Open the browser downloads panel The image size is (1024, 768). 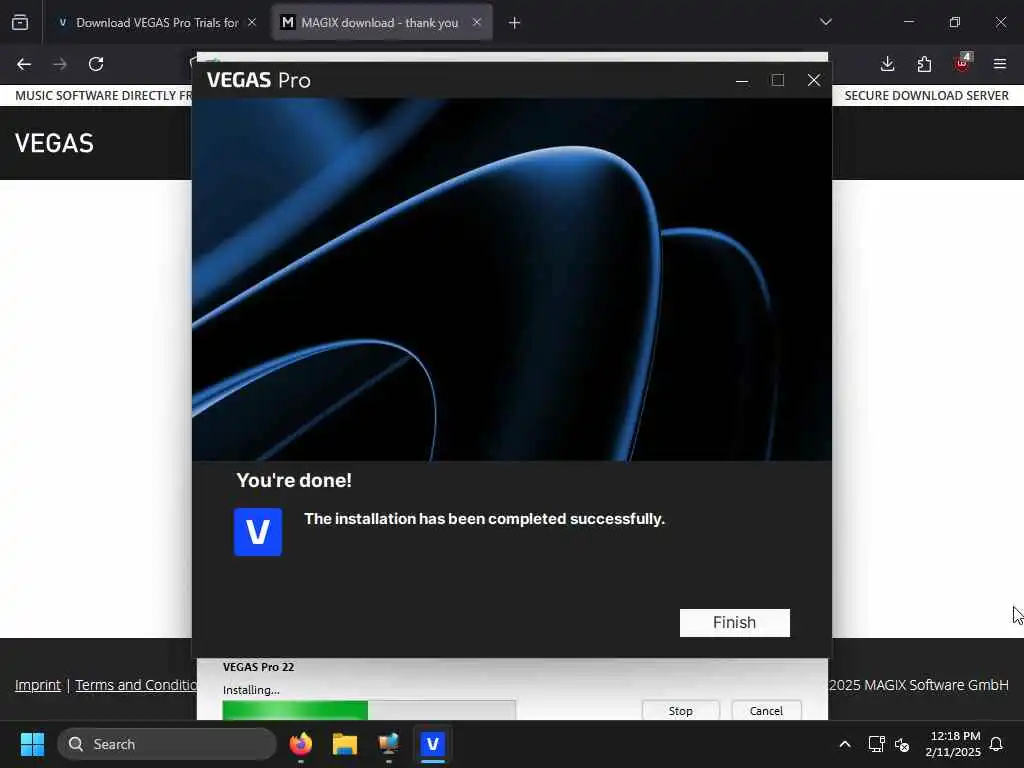888,64
